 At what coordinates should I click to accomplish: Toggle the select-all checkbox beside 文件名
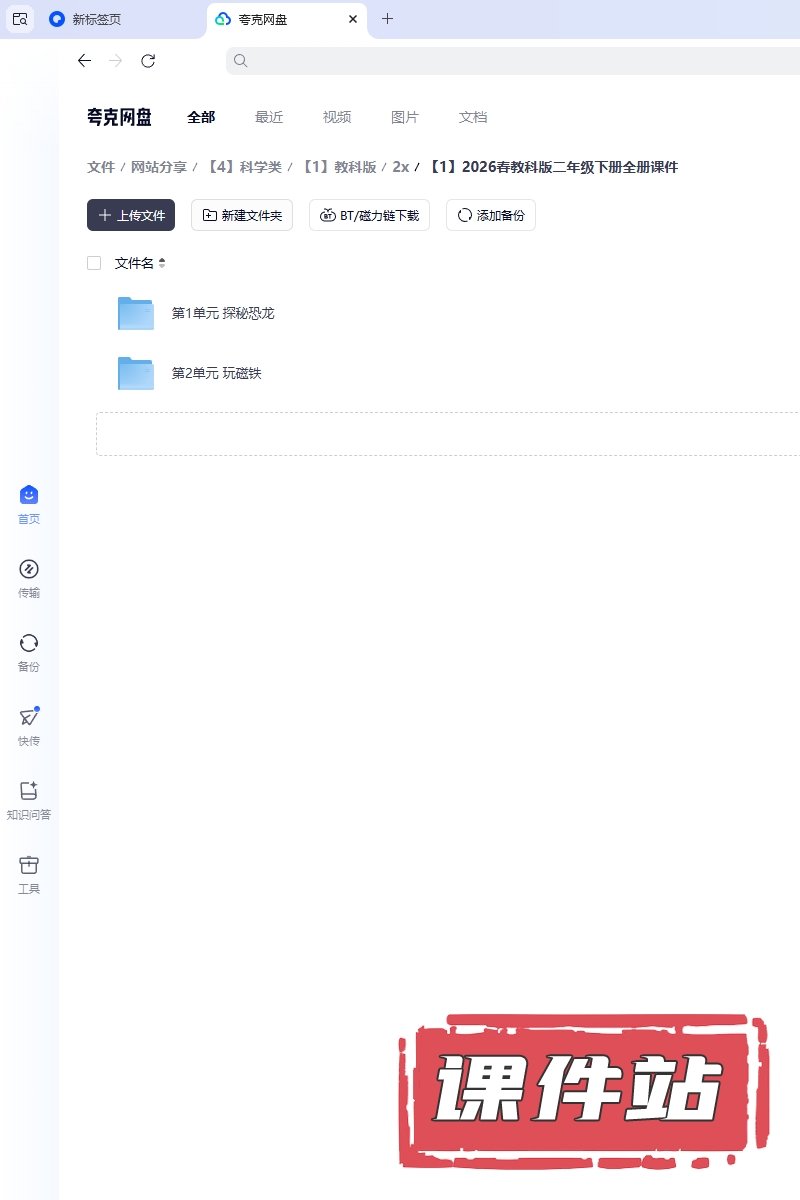[x=94, y=263]
